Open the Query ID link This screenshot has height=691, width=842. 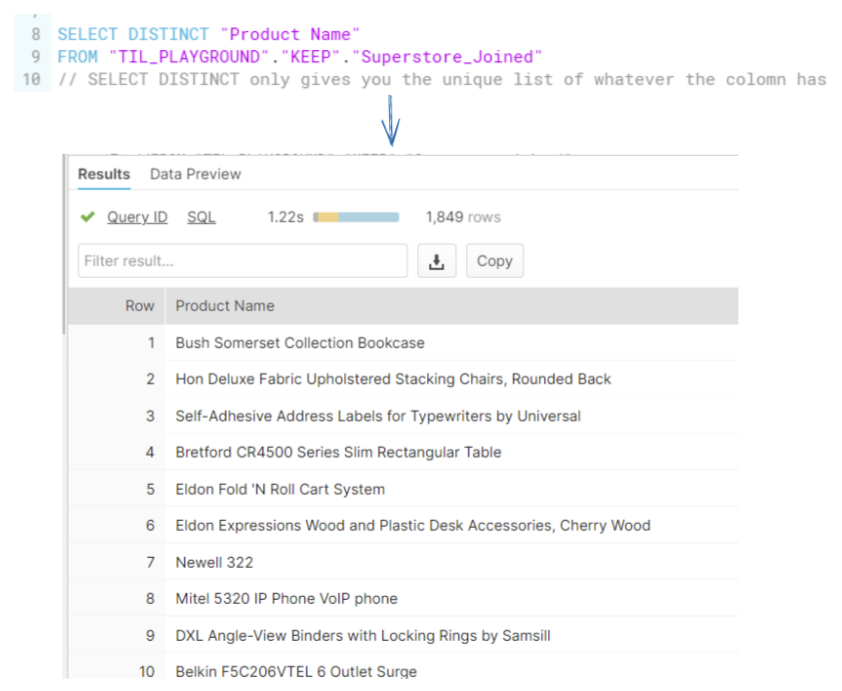click(x=137, y=217)
